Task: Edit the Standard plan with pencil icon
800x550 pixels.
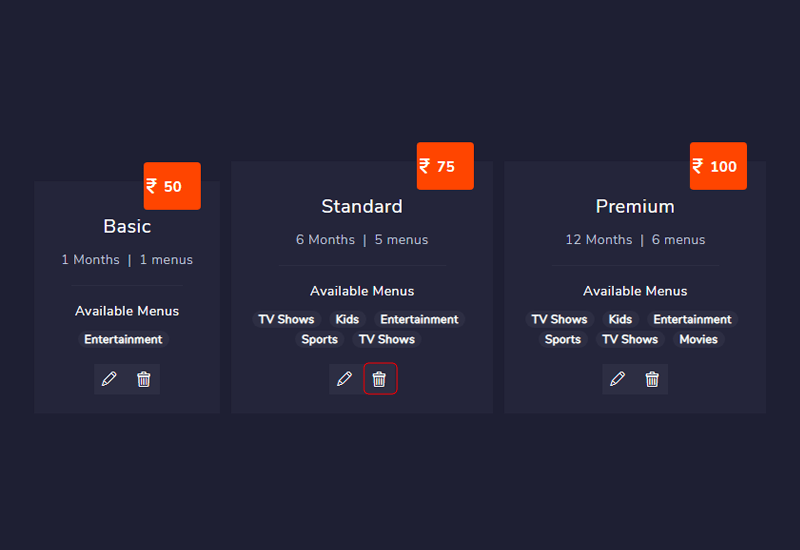Action: [345, 379]
